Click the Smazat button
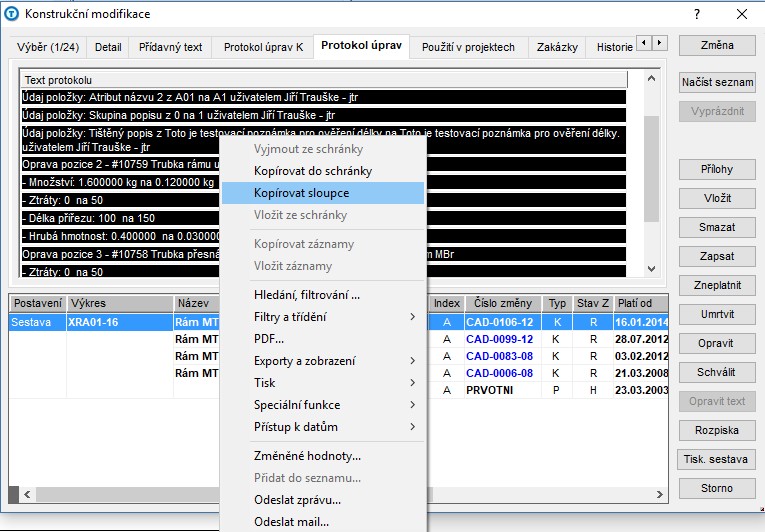This screenshot has height=532, width=765. 717,227
